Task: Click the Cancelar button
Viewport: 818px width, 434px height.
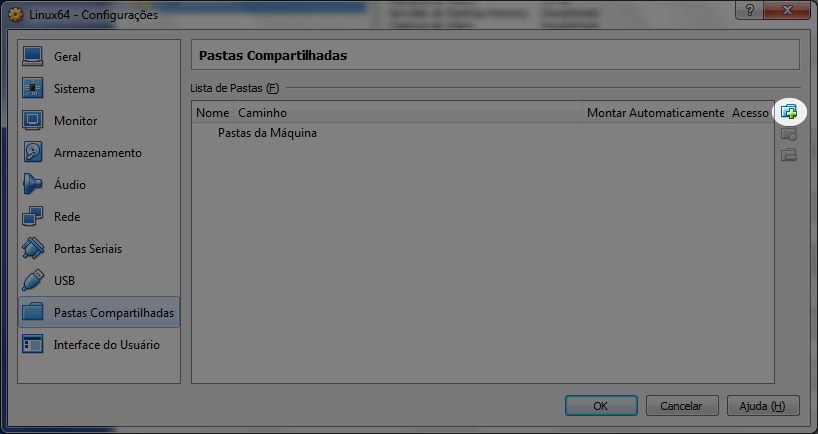Action: pyautogui.click(x=682, y=406)
